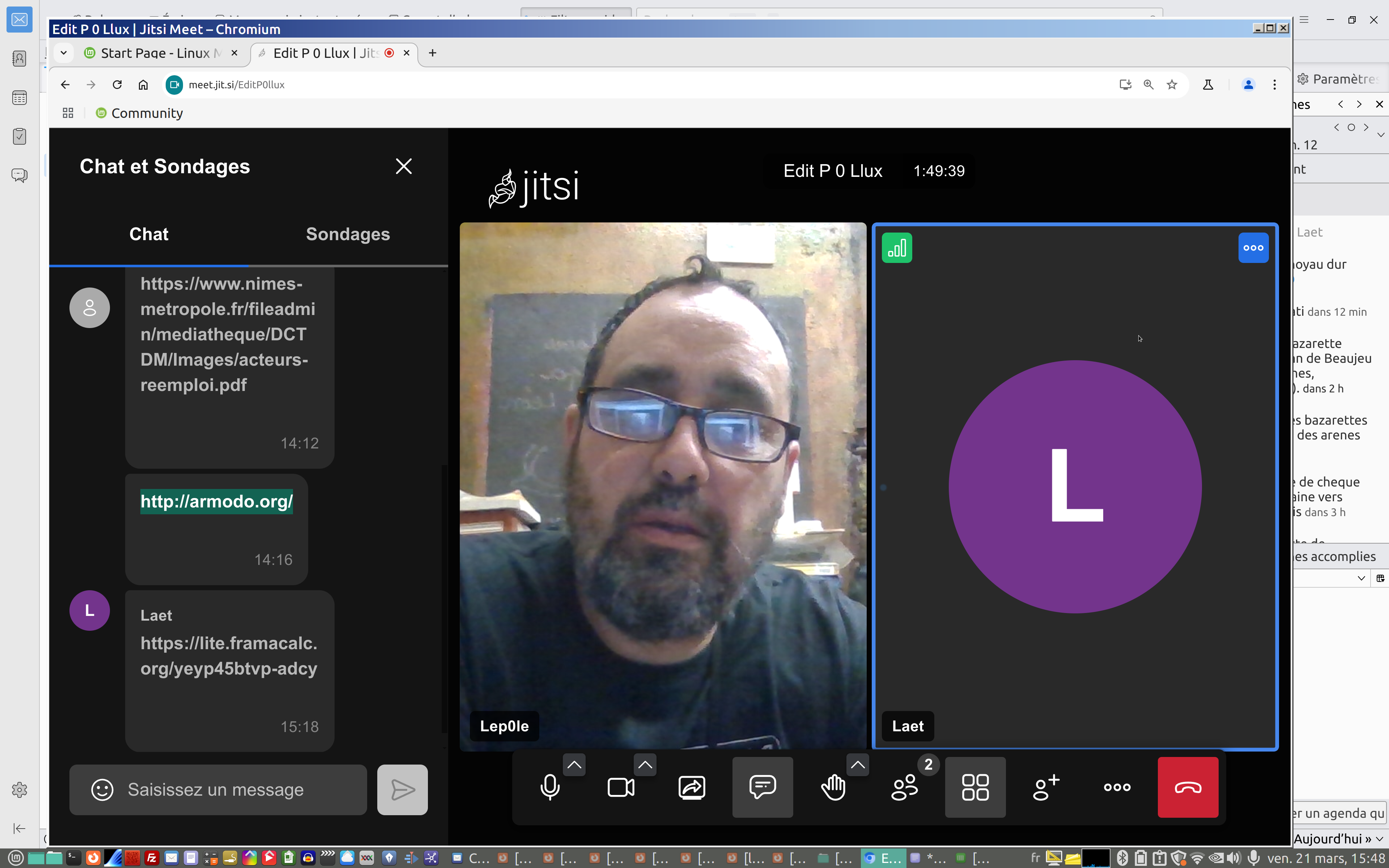Open the Community bookmark
Image resolution: width=1389 pixels, height=868 pixels.
pos(146,113)
